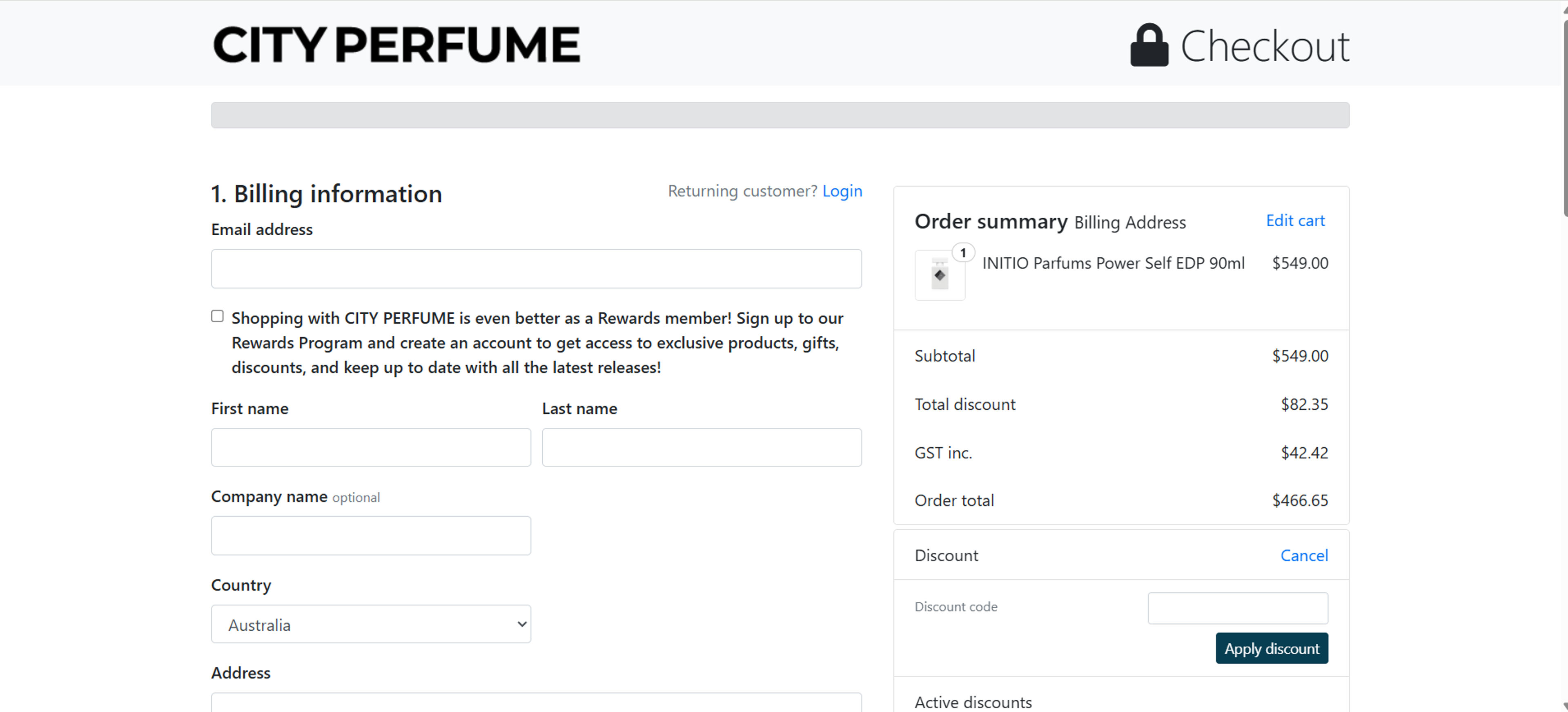
Task: Click the Active discounts heading
Action: (x=973, y=702)
